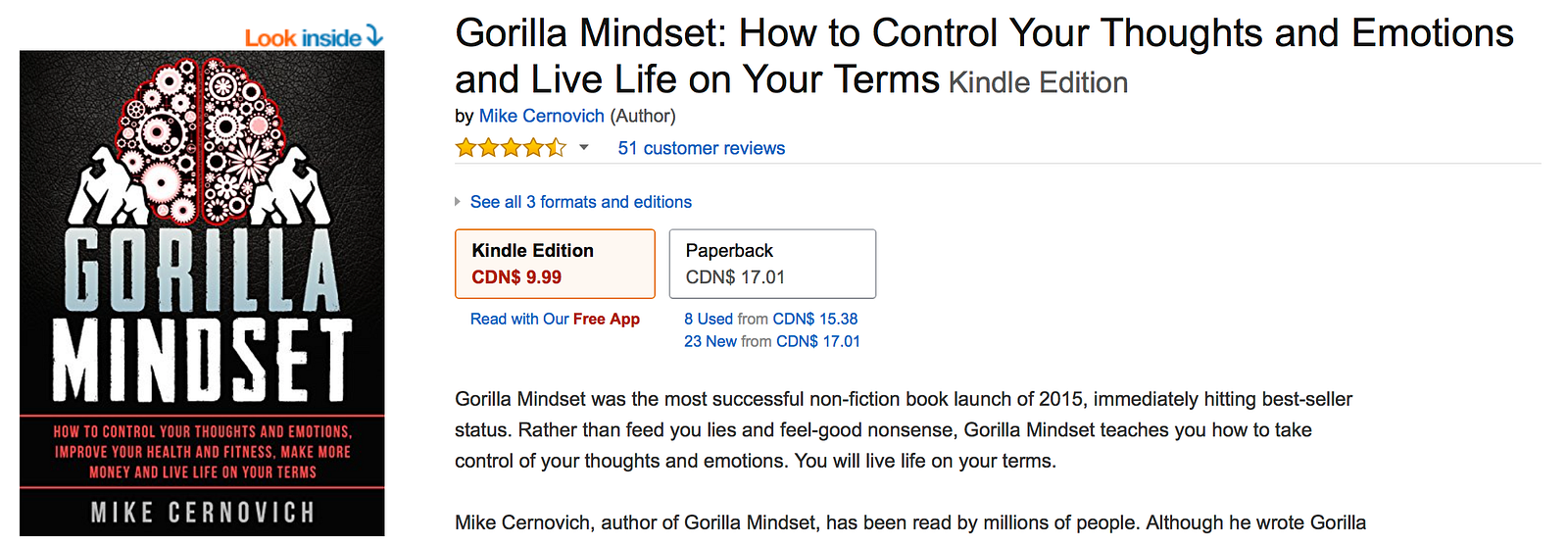Open the Gorilla Mindset book cover image

[202, 293]
